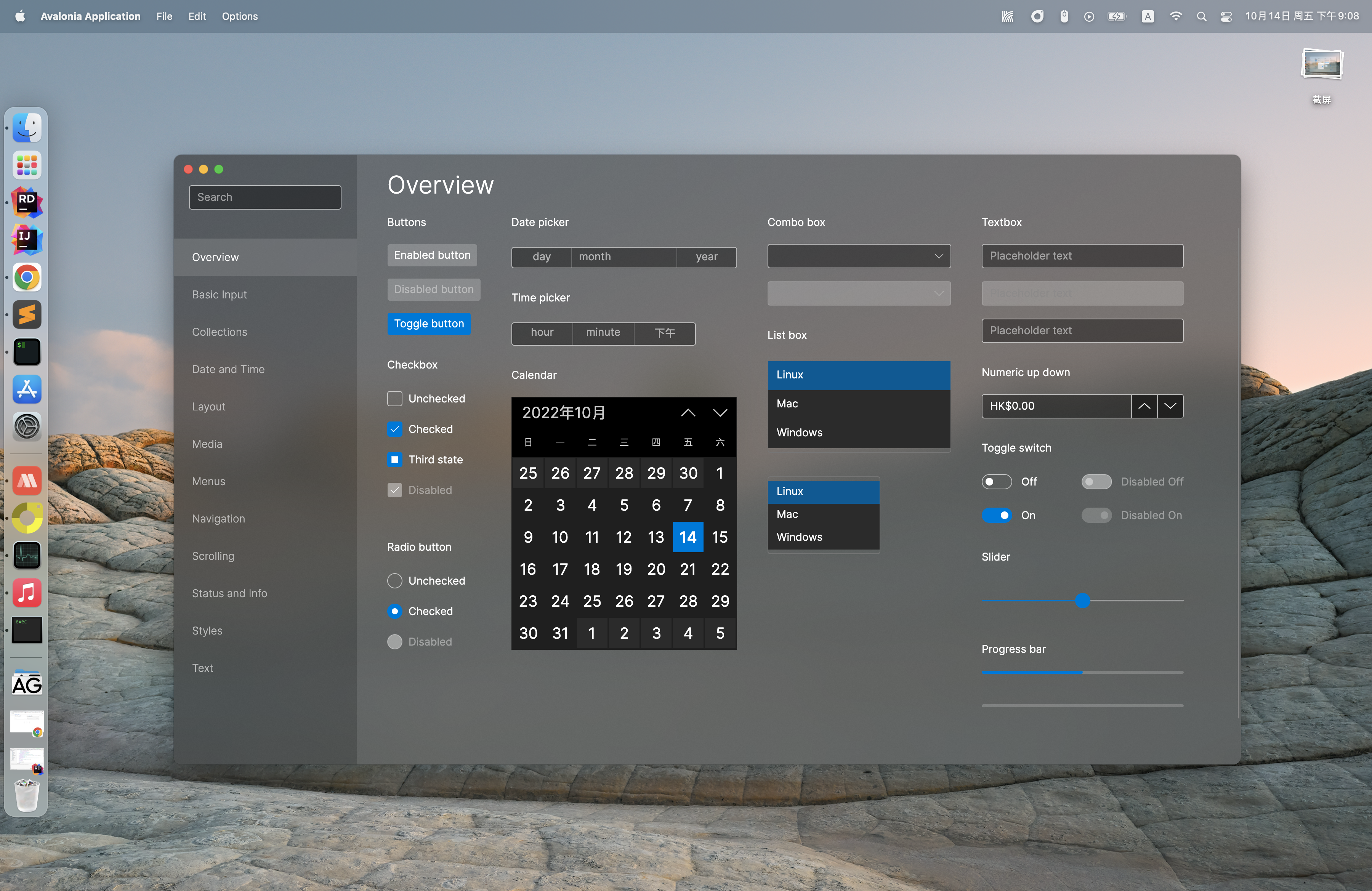The image size is (1372, 891).
Task: Increase the numeric up down value
Action: [x=1144, y=406]
